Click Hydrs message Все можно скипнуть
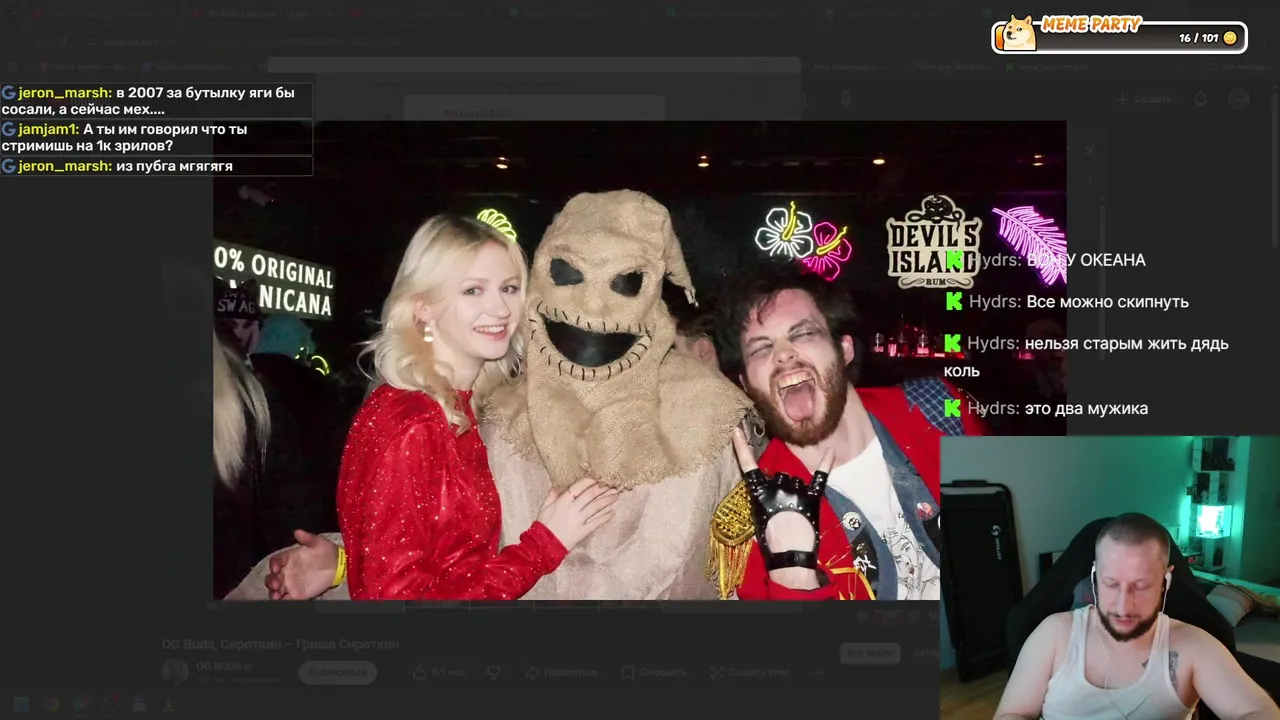The image size is (1280, 720). (x=1066, y=301)
